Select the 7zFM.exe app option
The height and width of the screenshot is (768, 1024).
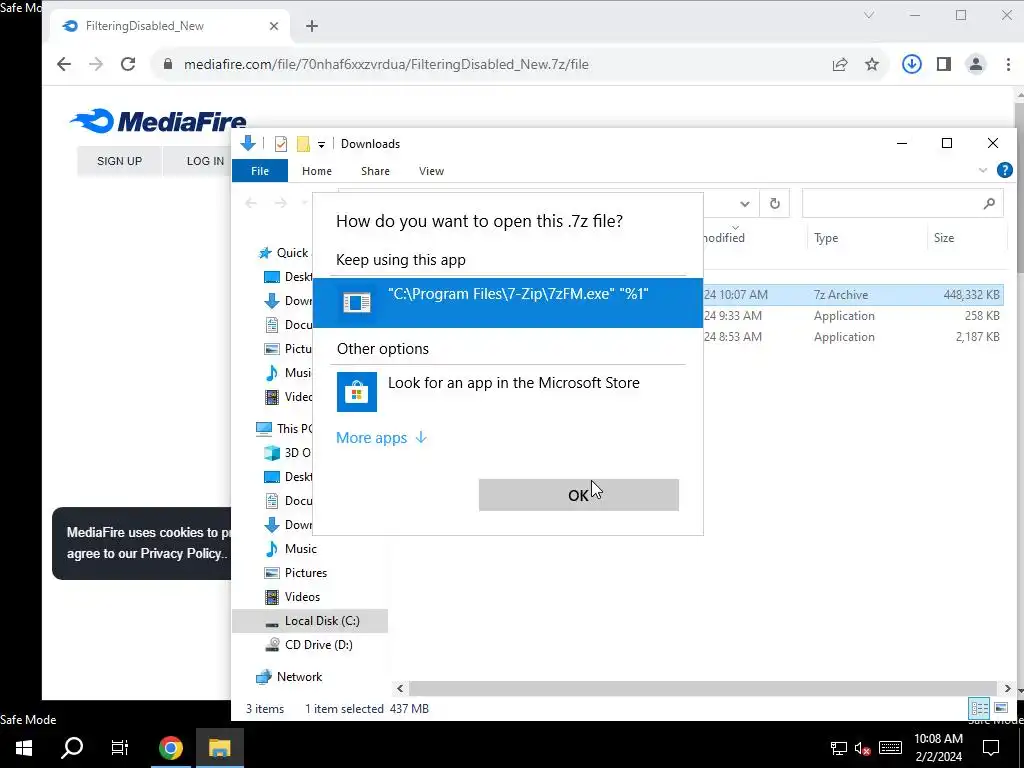[x=507, y=303]
